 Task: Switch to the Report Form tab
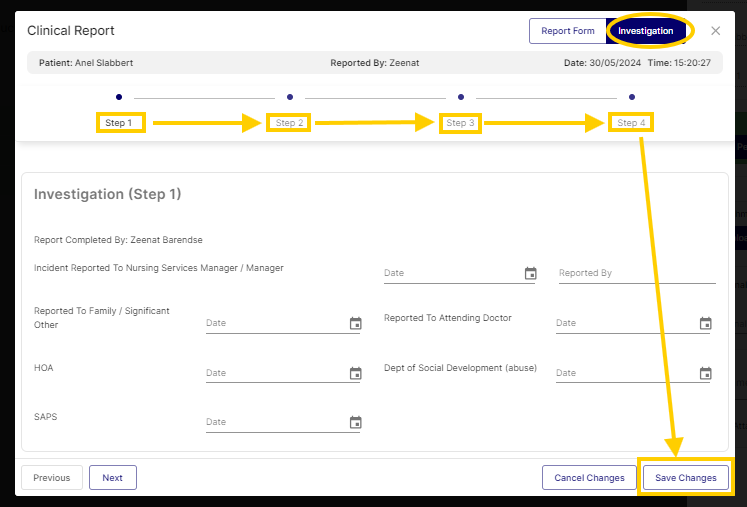point(567,31)
